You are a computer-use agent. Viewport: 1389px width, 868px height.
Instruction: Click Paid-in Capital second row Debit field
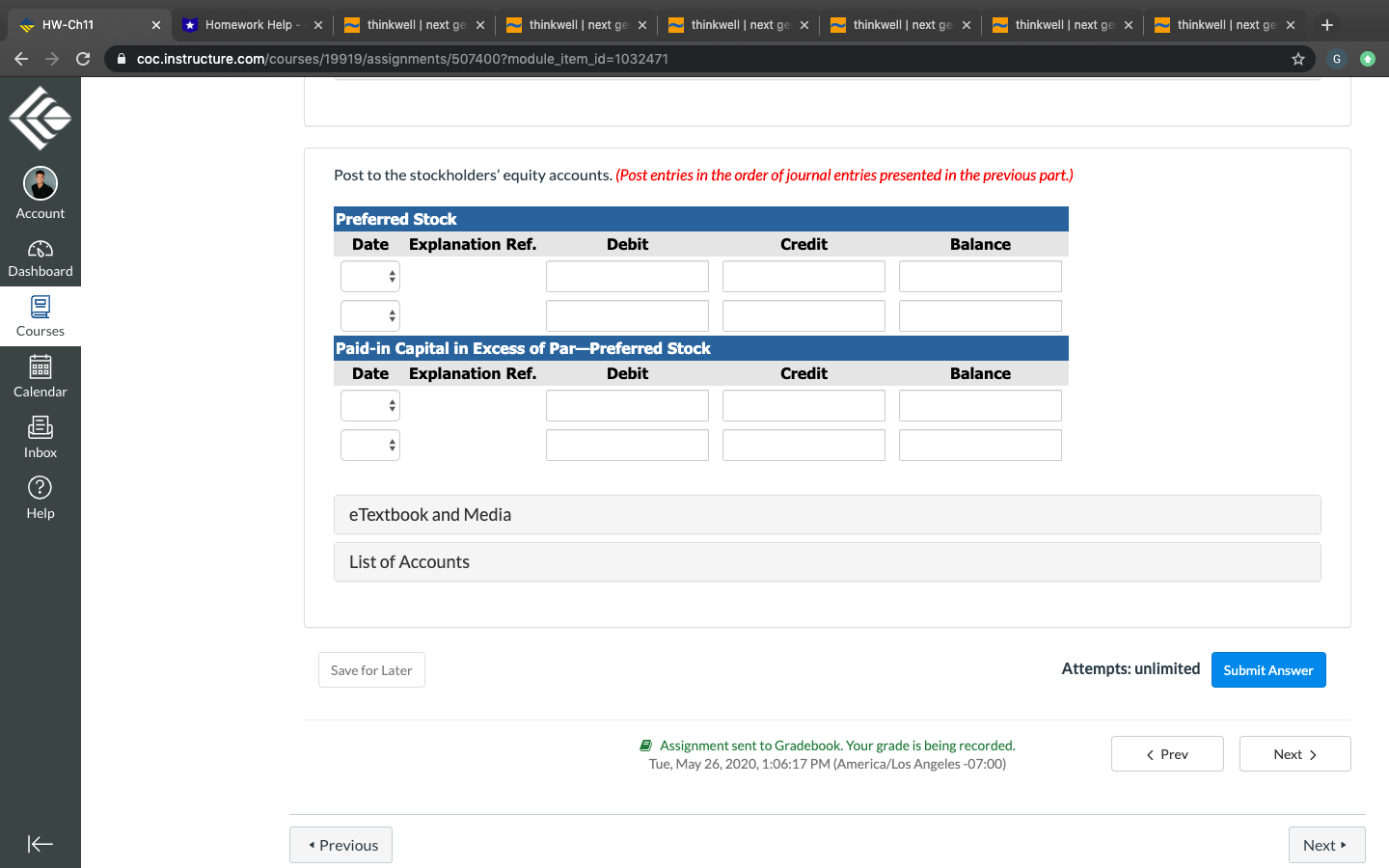[627, 445]
